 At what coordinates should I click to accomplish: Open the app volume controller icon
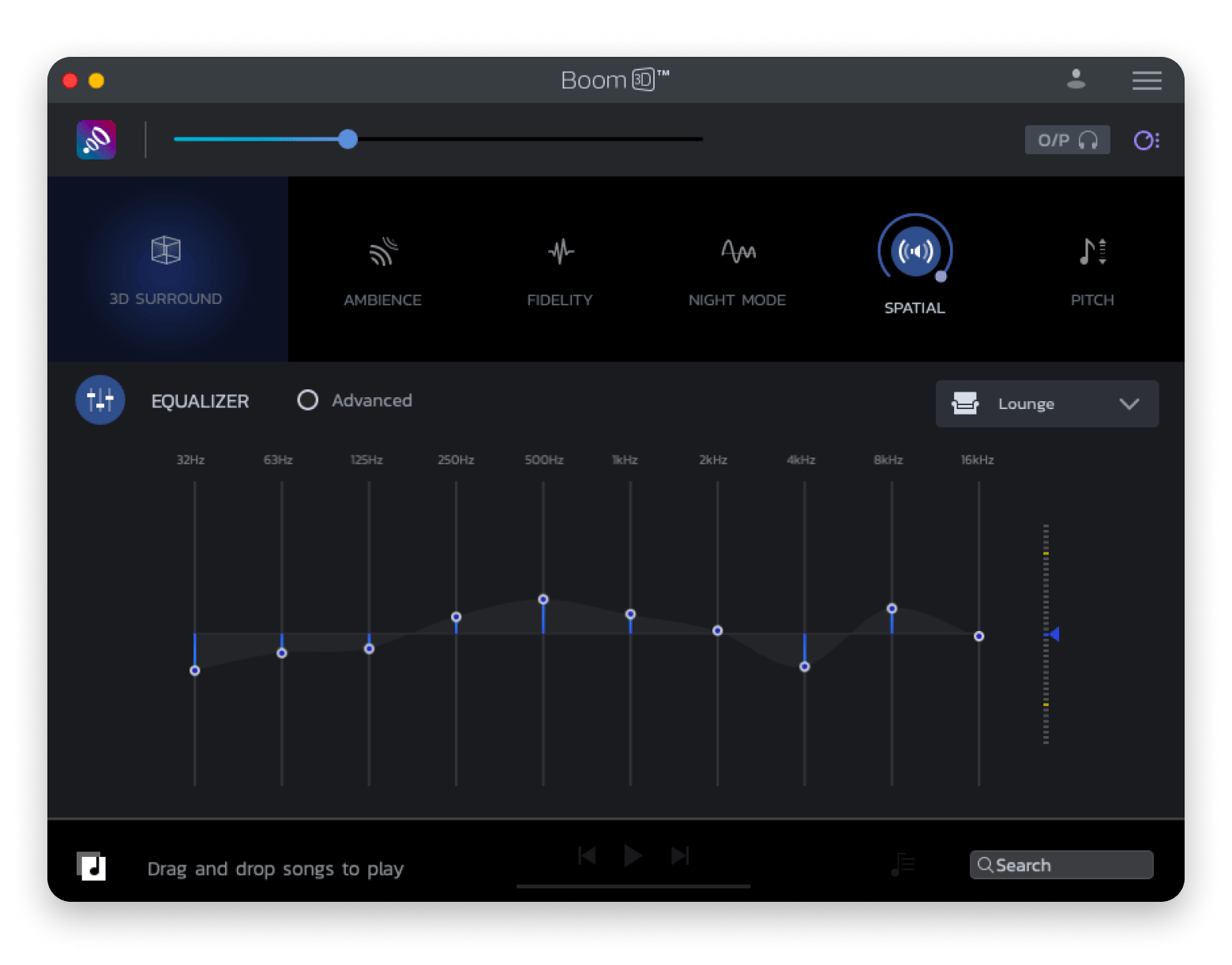(x=1146, y=141)
